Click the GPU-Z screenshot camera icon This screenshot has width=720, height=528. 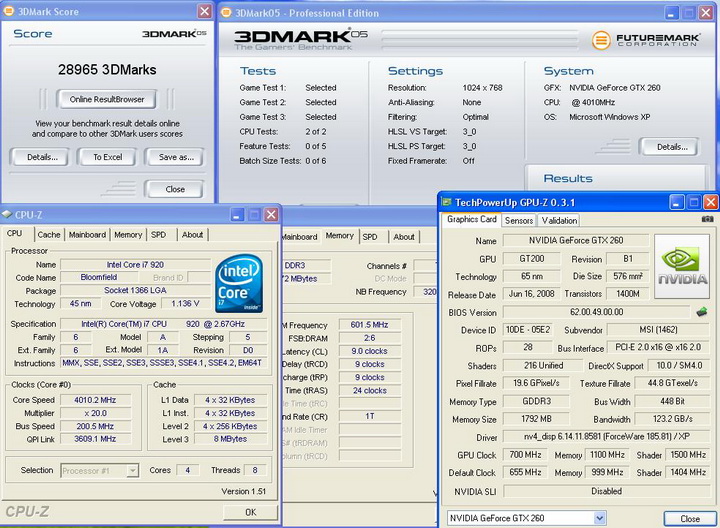(708, 219)
